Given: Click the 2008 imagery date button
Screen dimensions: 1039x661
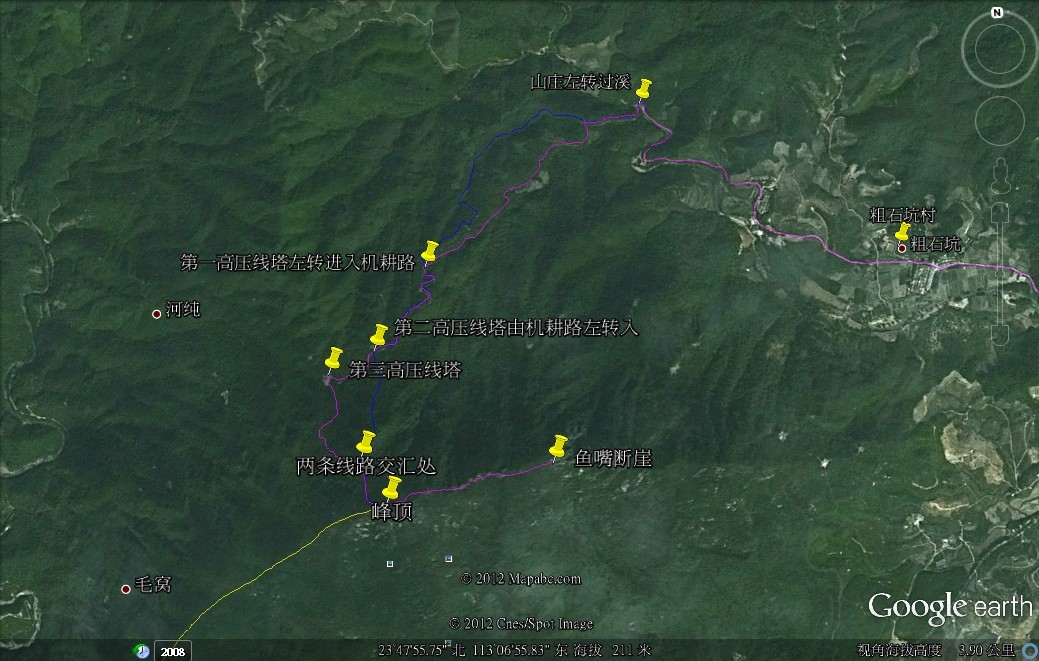Looking at the screenshot, I should 172,652.
